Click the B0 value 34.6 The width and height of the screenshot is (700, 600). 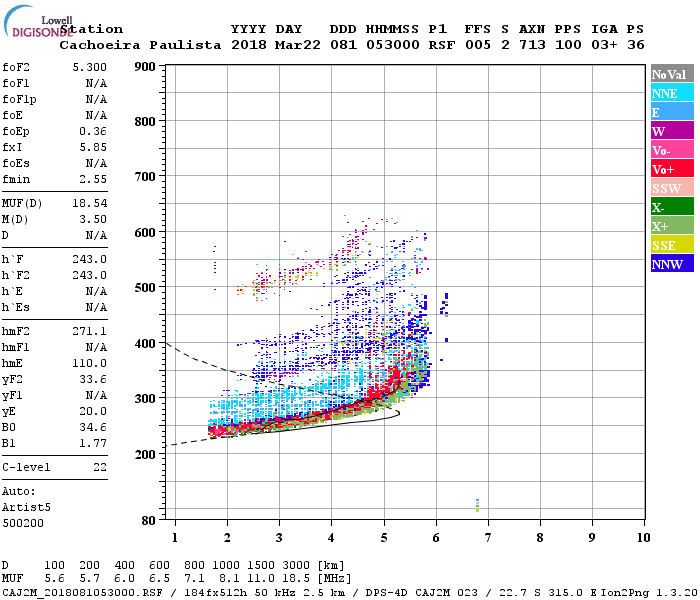(93, 427)
